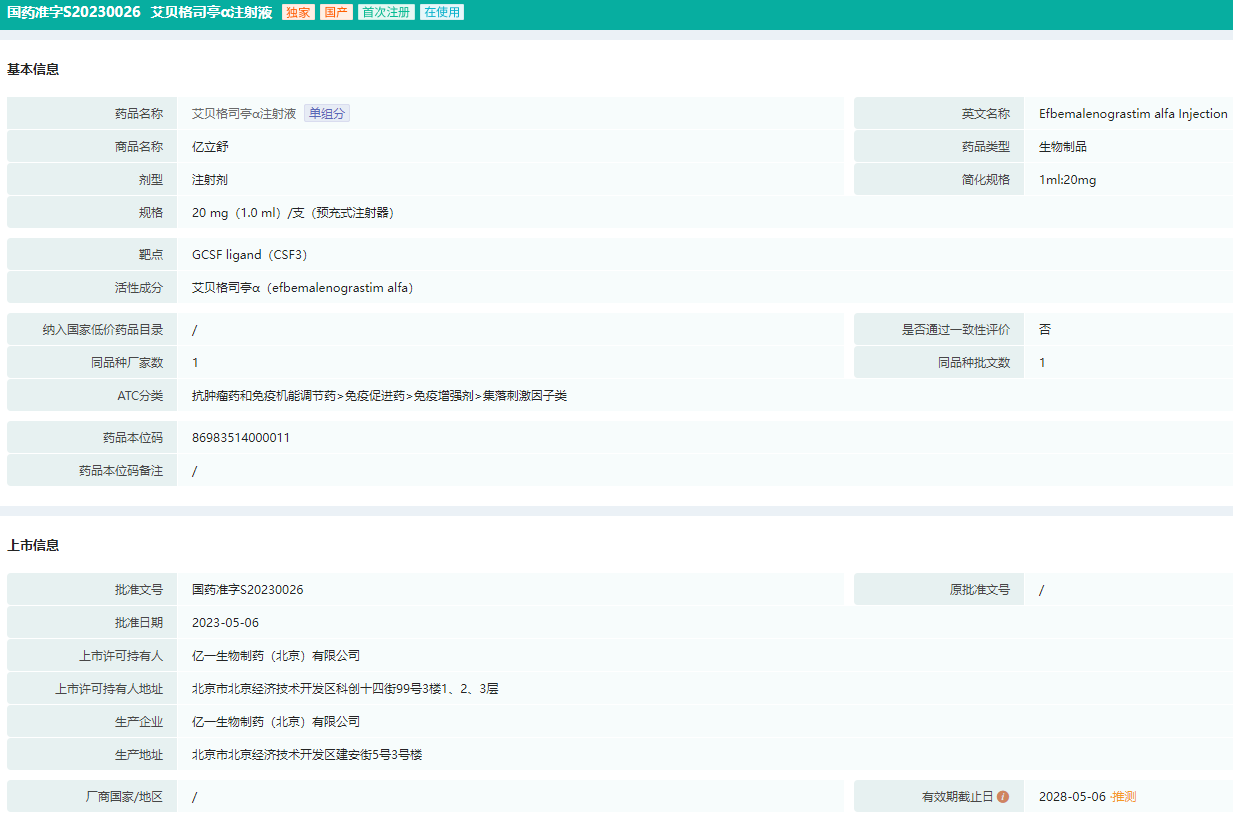
Task: Click drug name value 艾贝格司亭α注射液
Action: tap(244, 114)
